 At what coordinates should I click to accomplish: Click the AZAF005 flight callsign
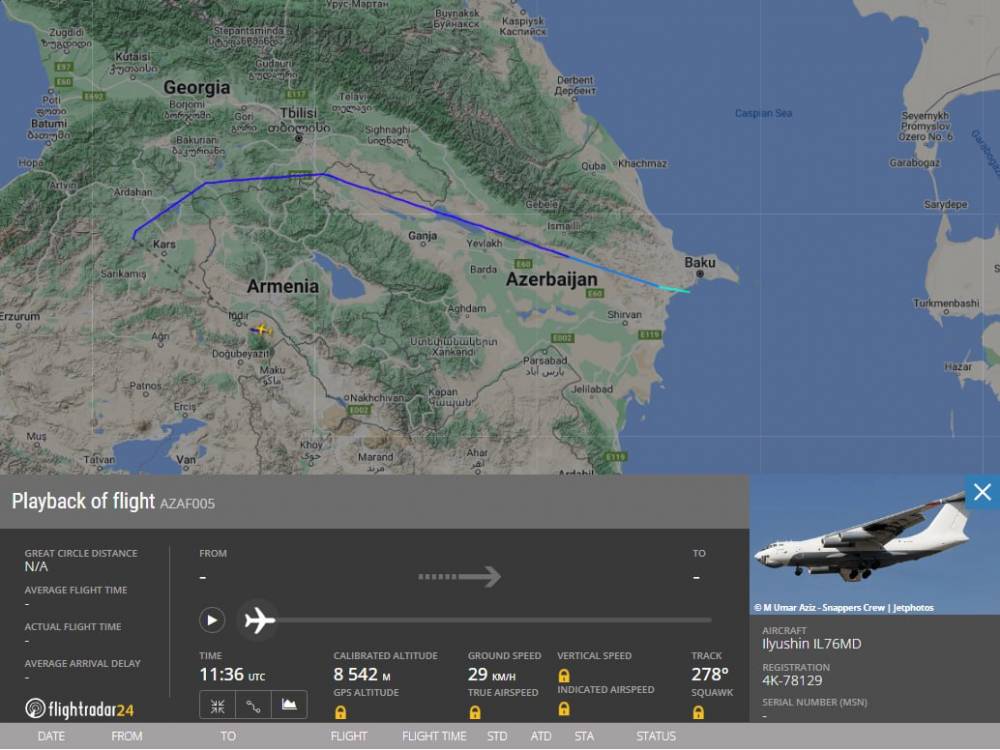[x=187, y=503]
